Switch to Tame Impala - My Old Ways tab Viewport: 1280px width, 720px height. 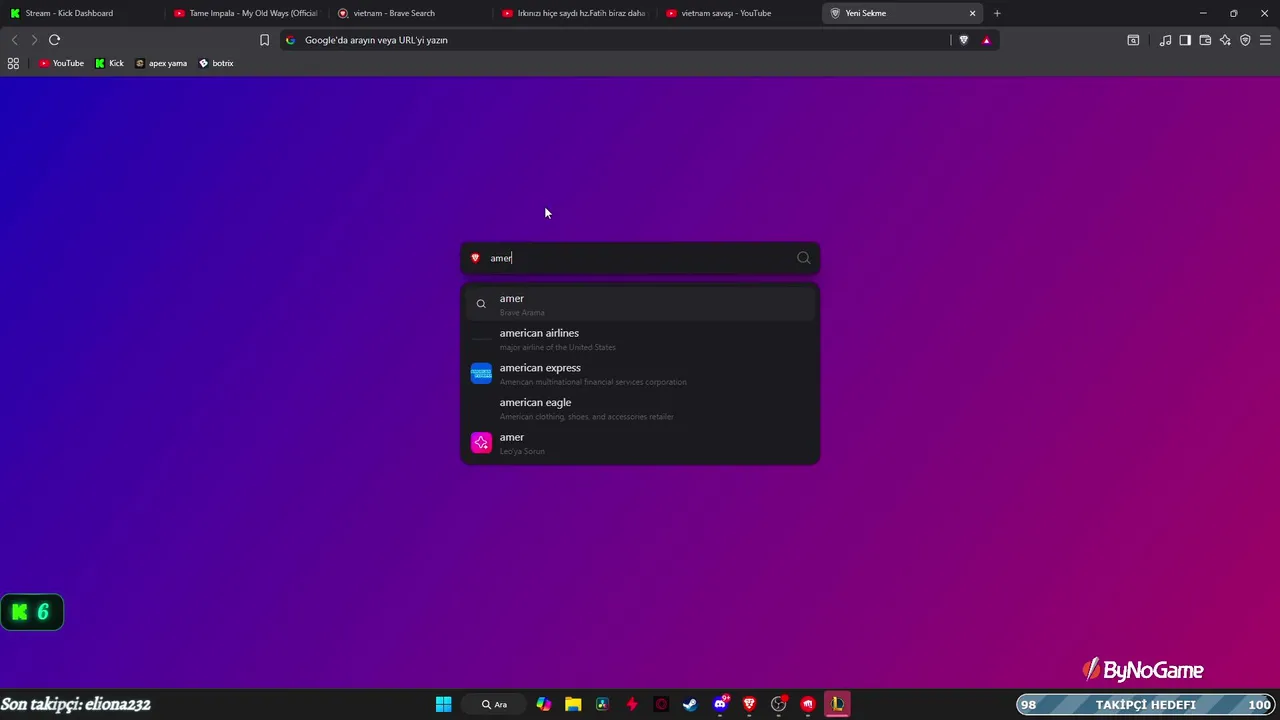point(245,13)
